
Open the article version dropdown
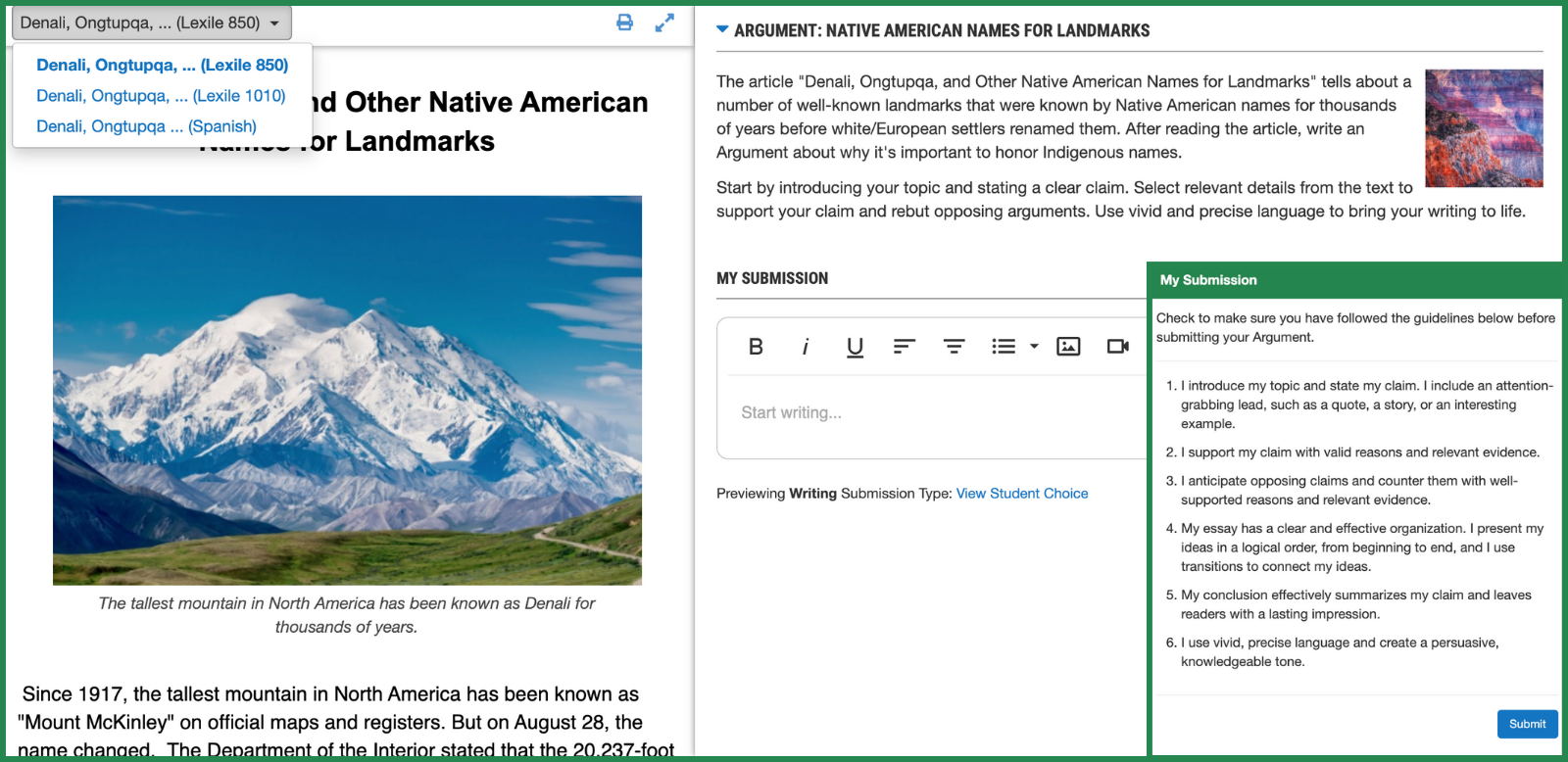point(152,23)
